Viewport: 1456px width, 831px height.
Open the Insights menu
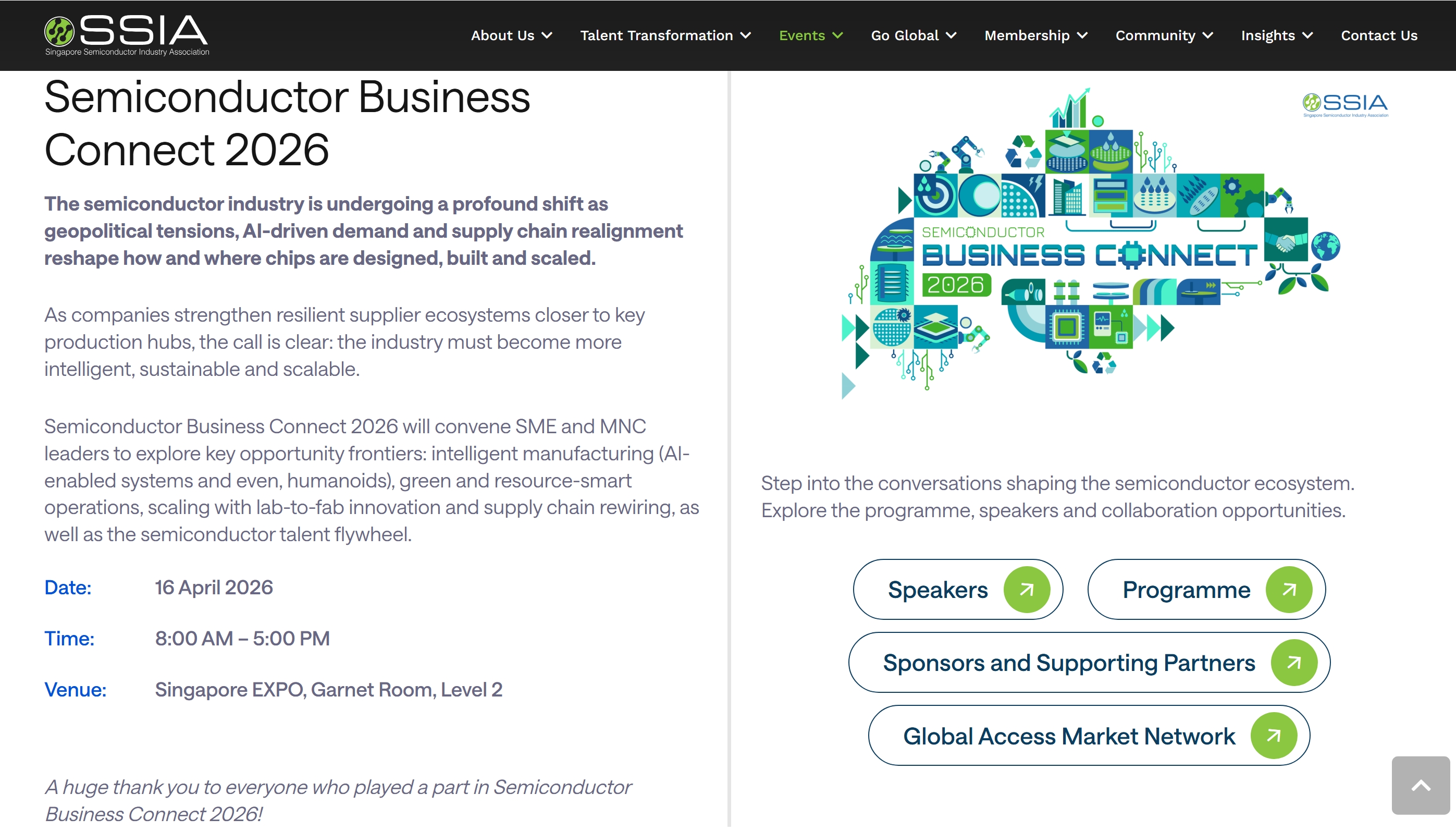click(x=1268, y=35)
